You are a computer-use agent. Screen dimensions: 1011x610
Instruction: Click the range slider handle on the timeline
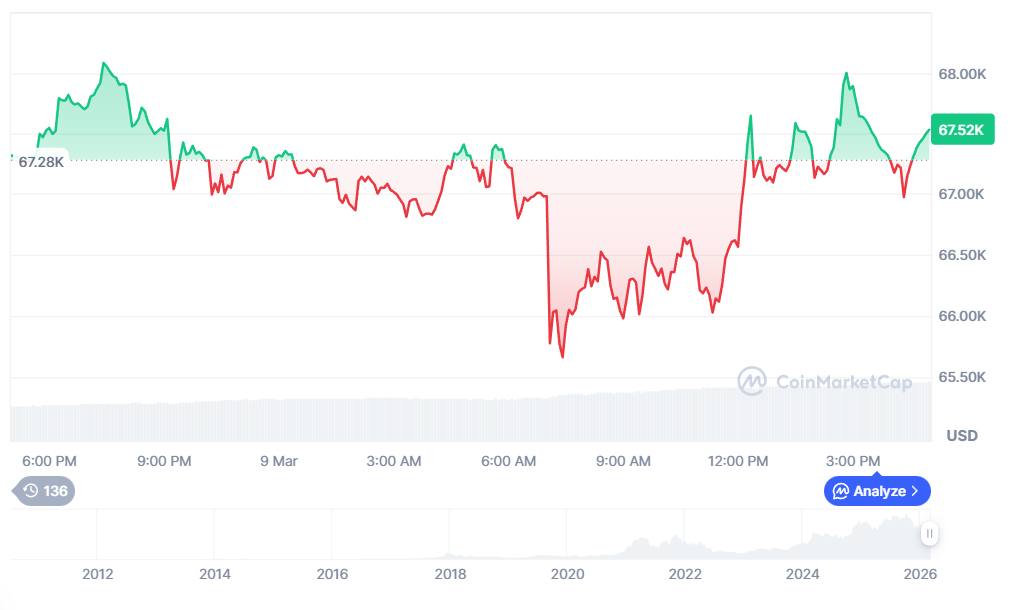[930, 533]
